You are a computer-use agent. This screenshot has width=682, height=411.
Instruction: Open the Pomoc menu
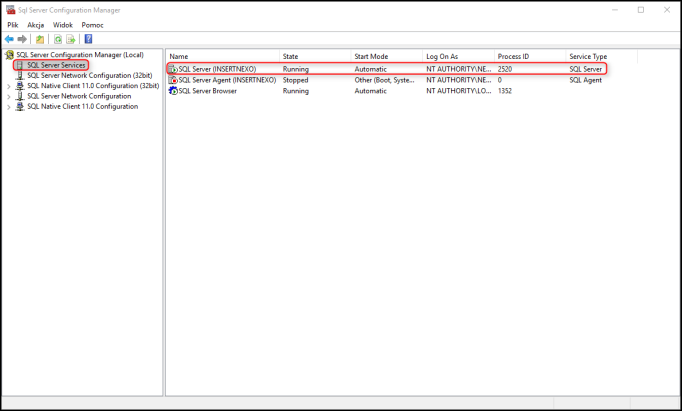93,25
